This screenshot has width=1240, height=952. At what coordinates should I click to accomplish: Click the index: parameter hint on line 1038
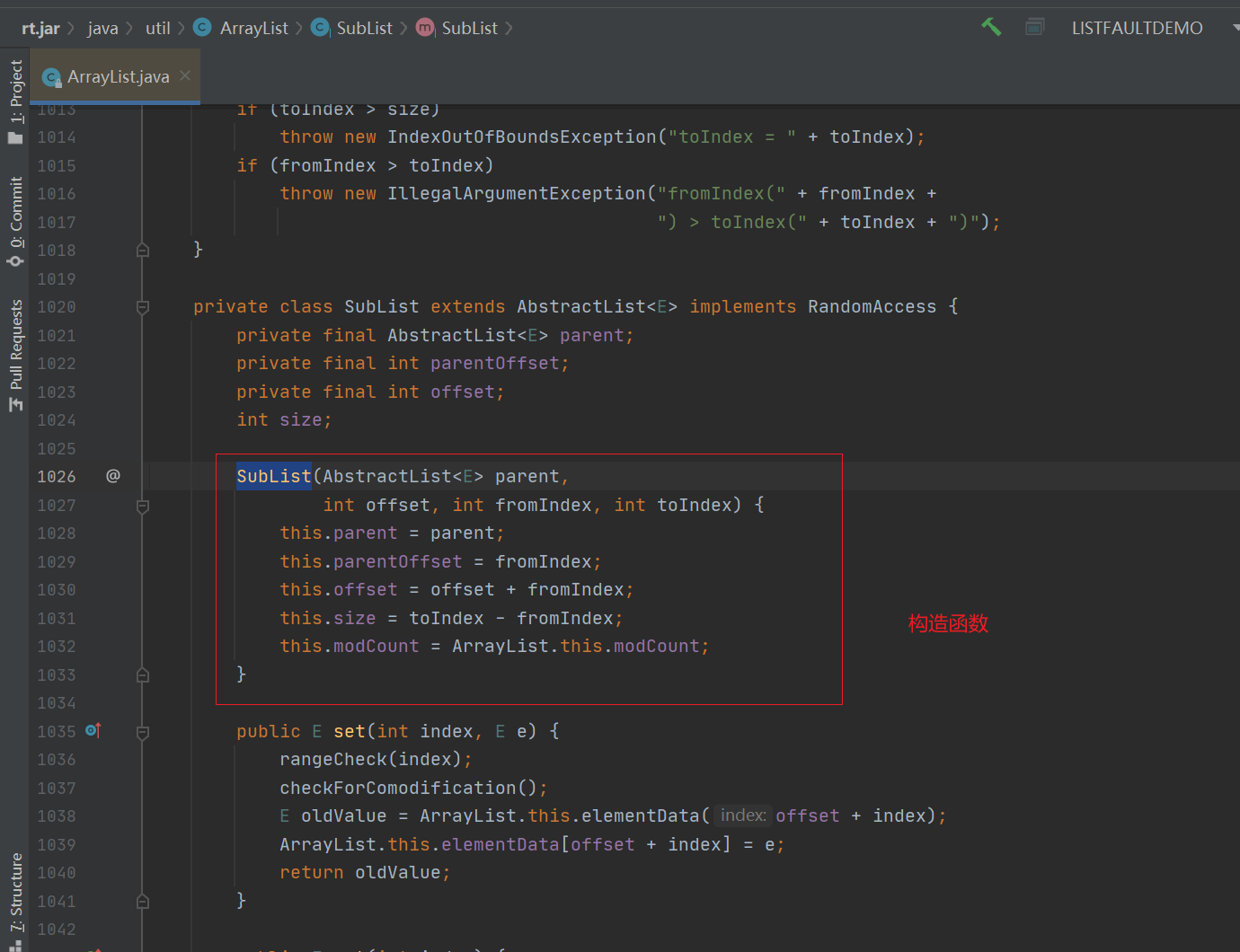[x=743, y=815]
